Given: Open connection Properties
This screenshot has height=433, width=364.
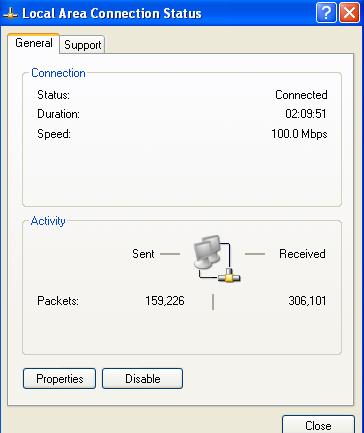Looking at the screenshot, I should click(x=59, y=378).
